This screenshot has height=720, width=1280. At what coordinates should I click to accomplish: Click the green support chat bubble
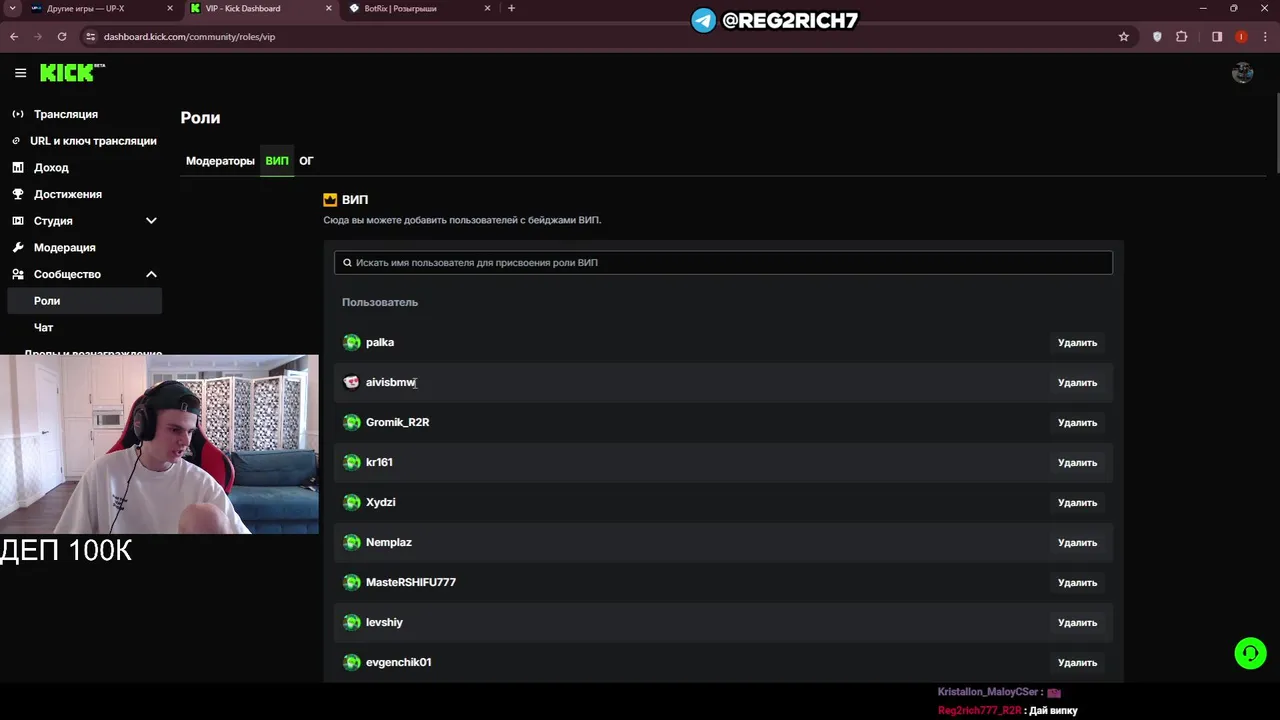pyautogui.click(x=1250, y=653)
